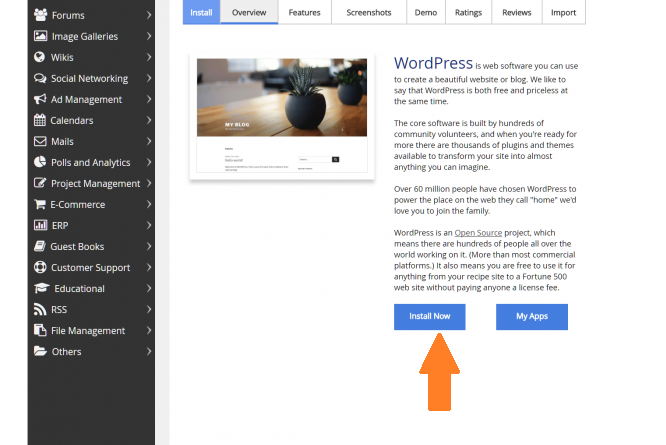This screenshot has width=666, height=445.
Task: Expand the Polls and Analytics chevron
Action: [149, 162]
